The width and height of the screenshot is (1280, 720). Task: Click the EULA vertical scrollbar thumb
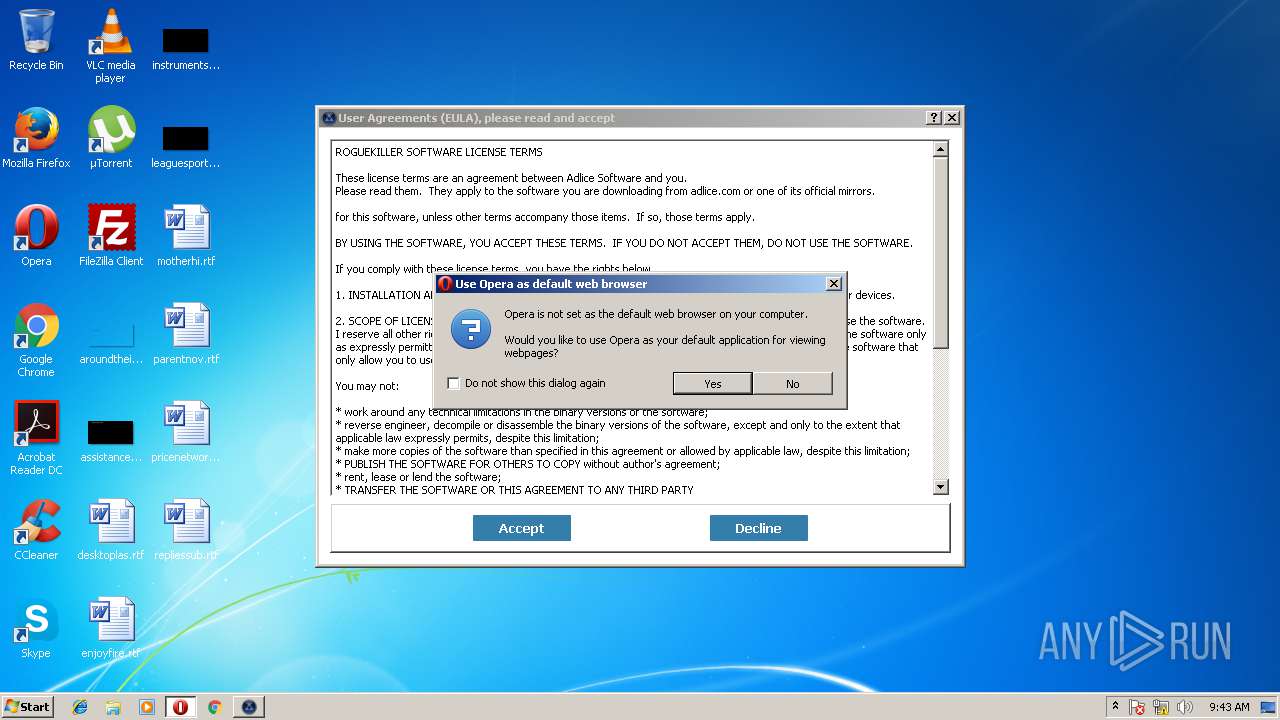tap(940, 253)
